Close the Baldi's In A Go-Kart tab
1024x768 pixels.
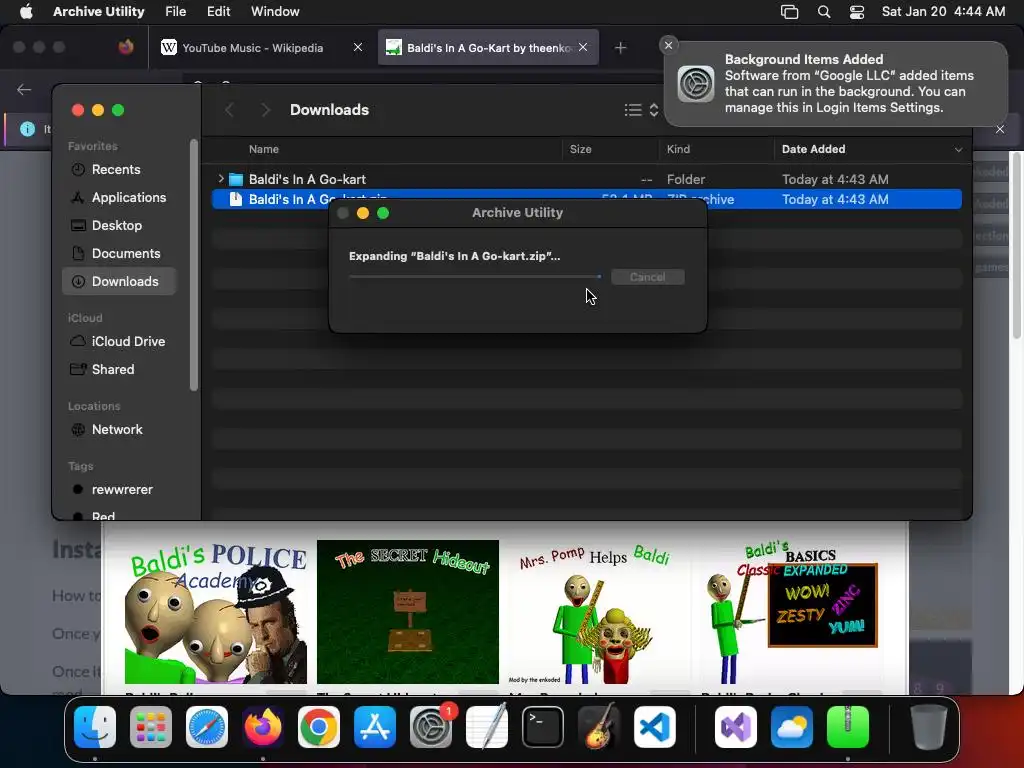point(583,47)
